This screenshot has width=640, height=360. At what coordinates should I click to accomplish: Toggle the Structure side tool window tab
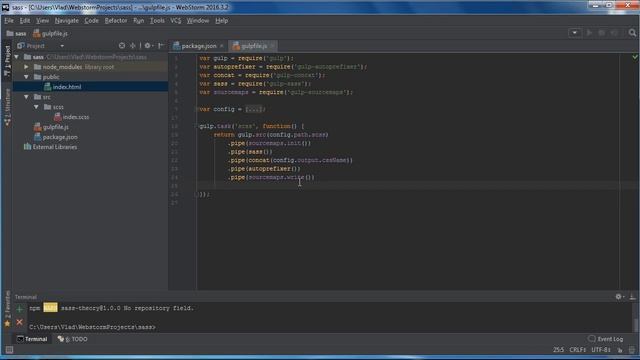tap(7, 107)
